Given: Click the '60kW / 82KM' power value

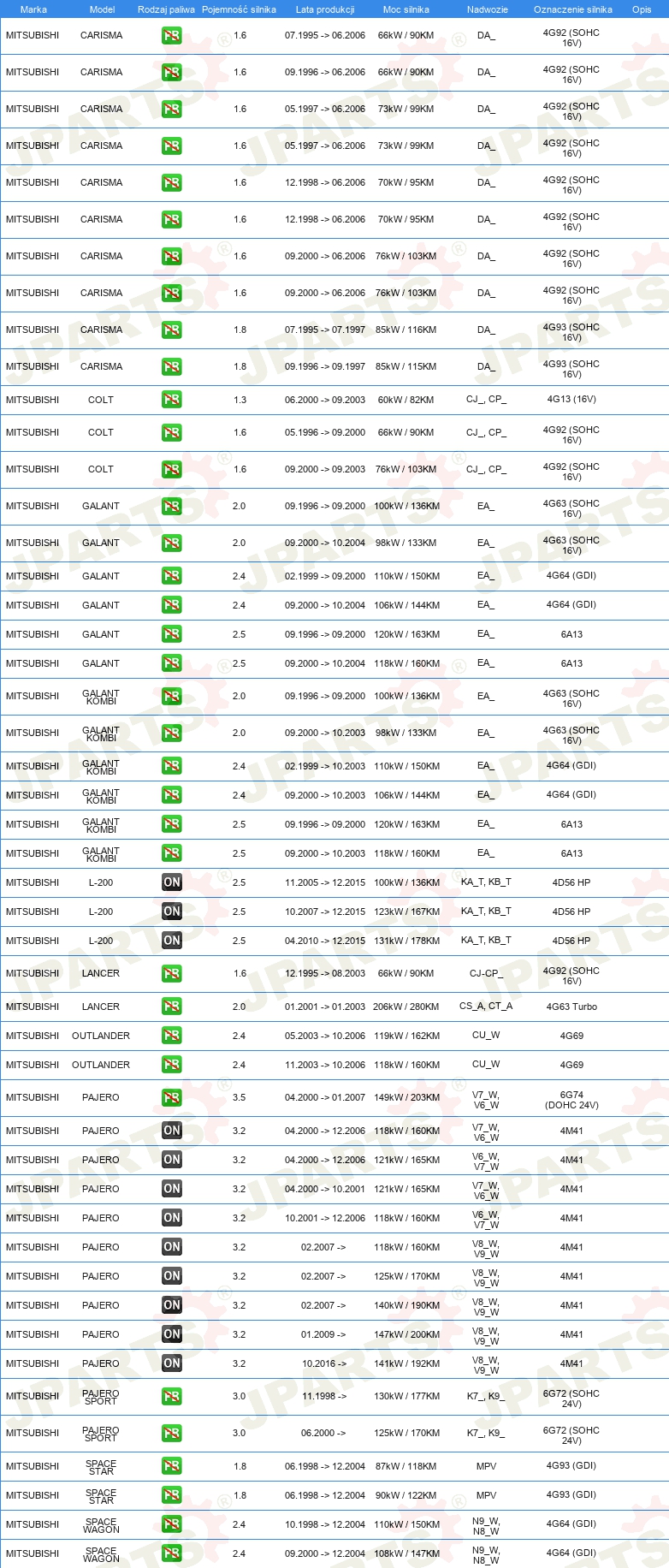Looking at the screenshot, I should pos(406,400).
